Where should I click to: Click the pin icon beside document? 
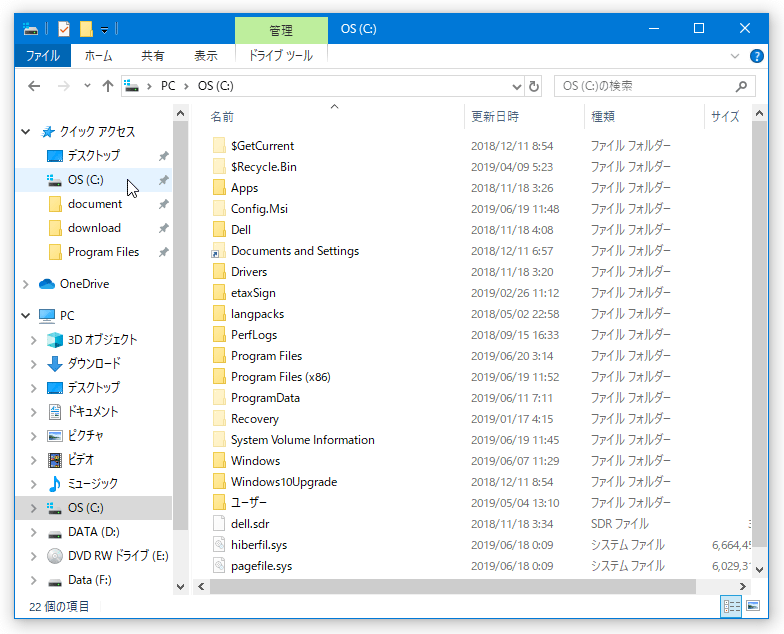164,204
